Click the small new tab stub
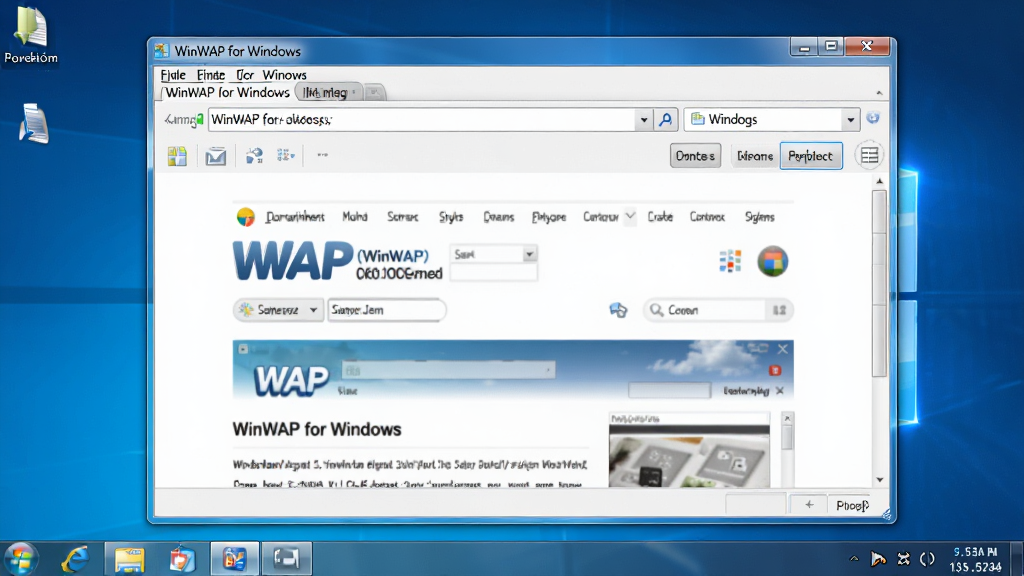This screenshot has width=1024, height=576. pos(374,92)
